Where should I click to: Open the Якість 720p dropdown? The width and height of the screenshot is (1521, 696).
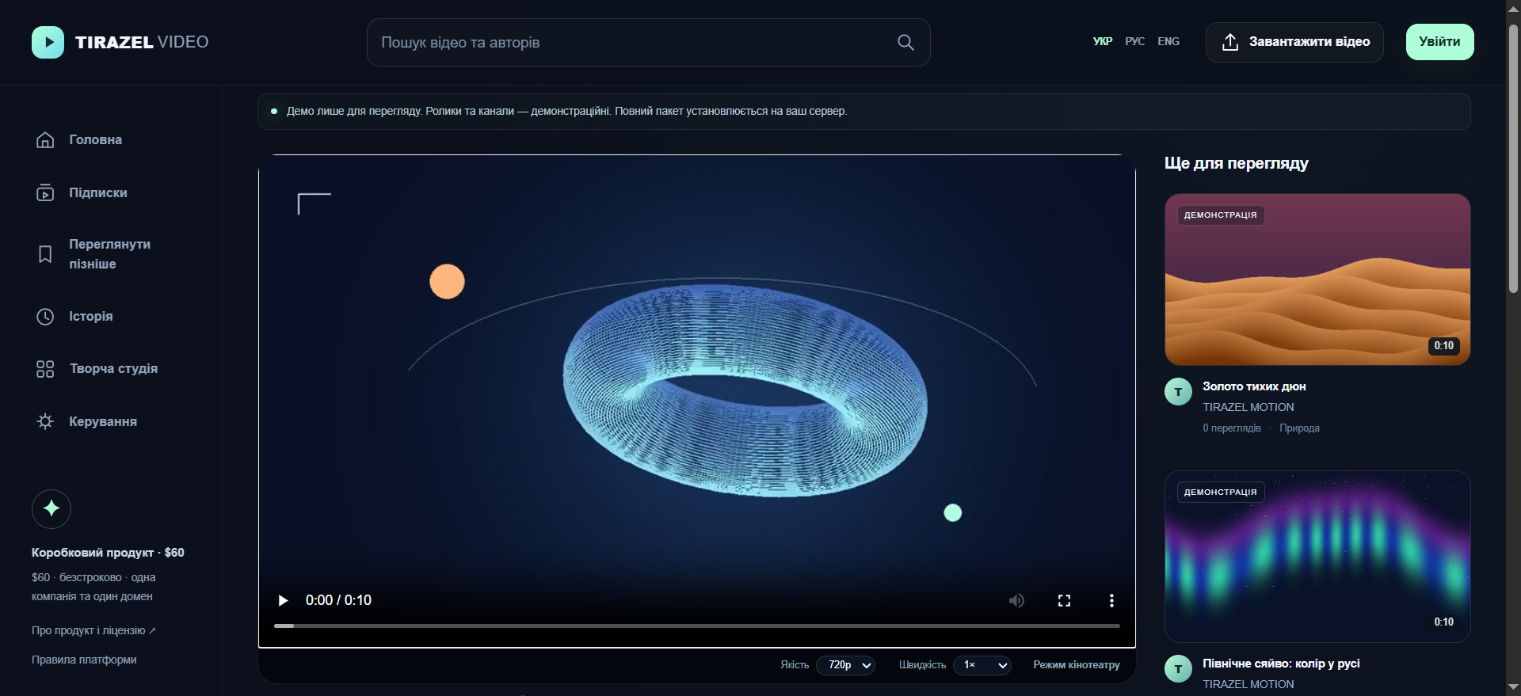click(846, 665)
